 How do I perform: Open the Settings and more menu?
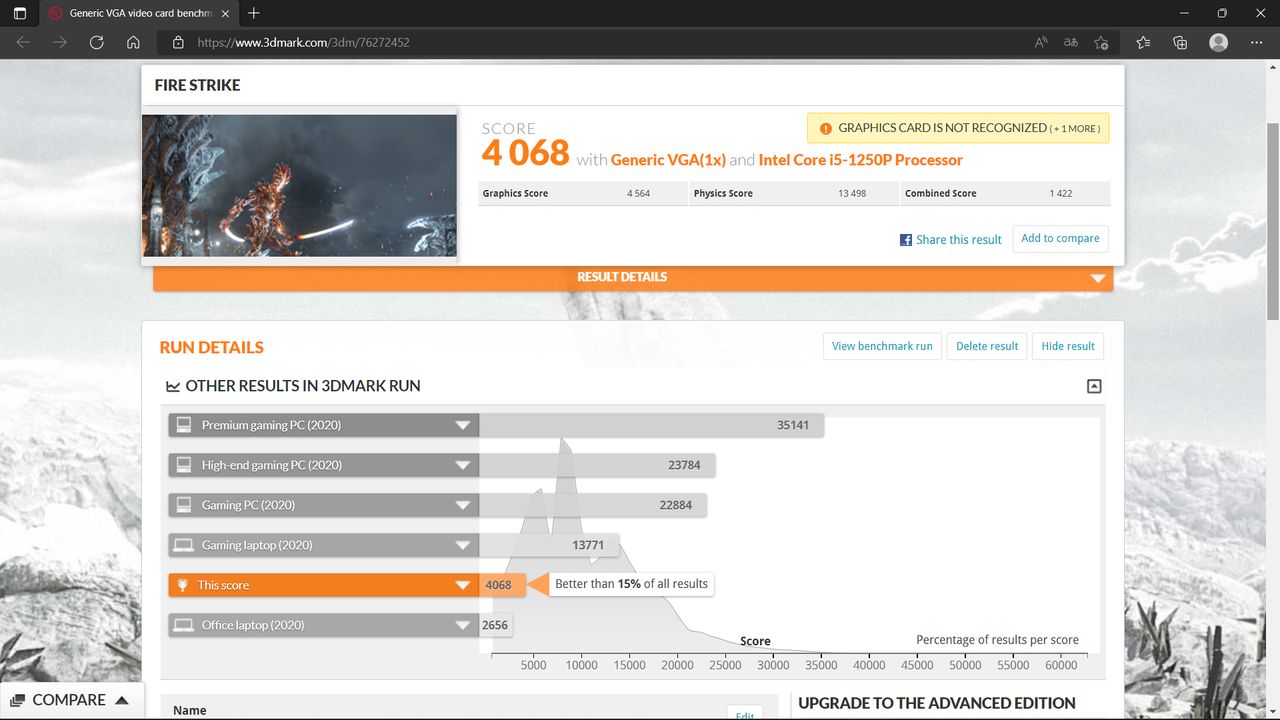1256,42
